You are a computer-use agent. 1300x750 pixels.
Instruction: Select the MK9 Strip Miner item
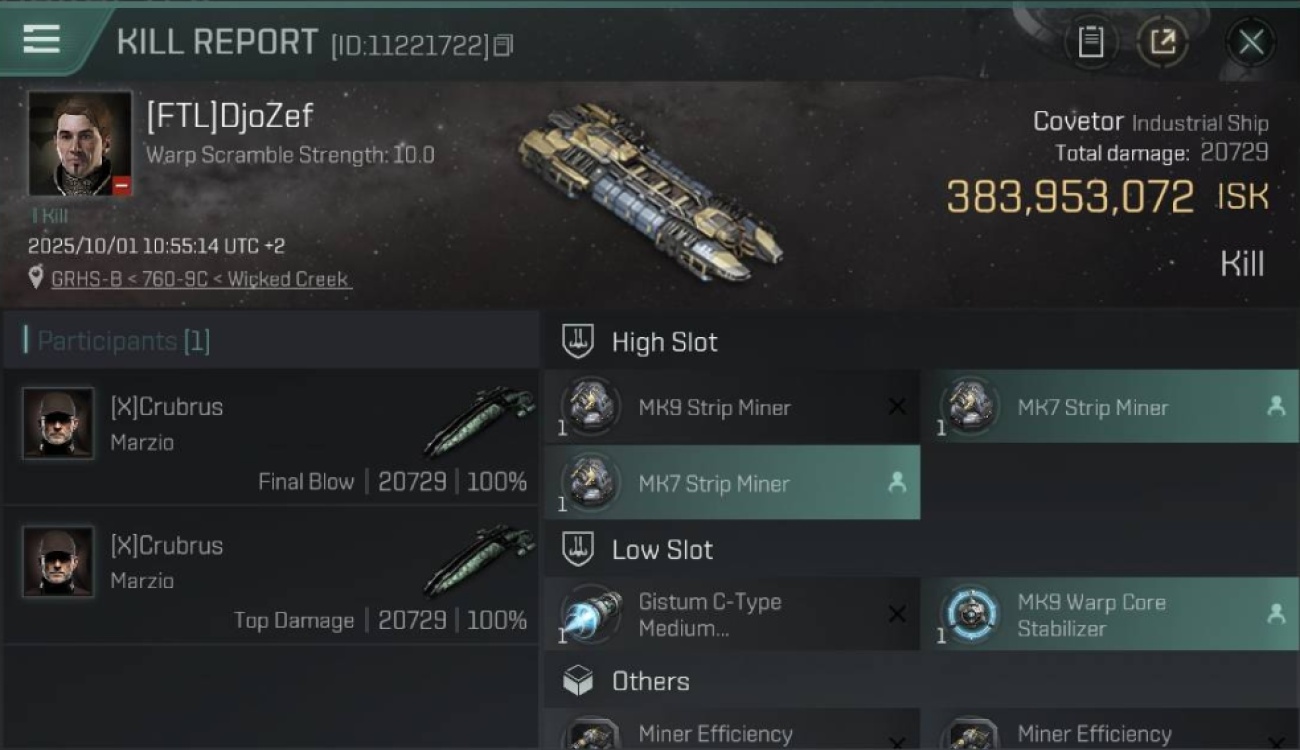714,408
